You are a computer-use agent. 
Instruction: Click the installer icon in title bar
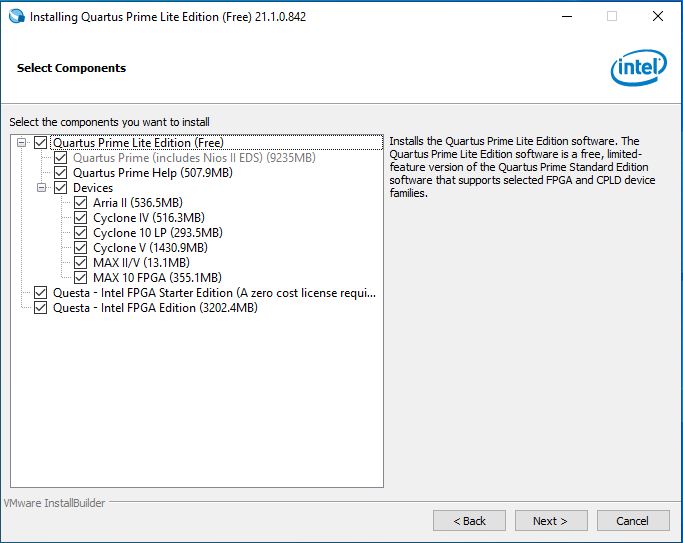click(x=15, y=17)
